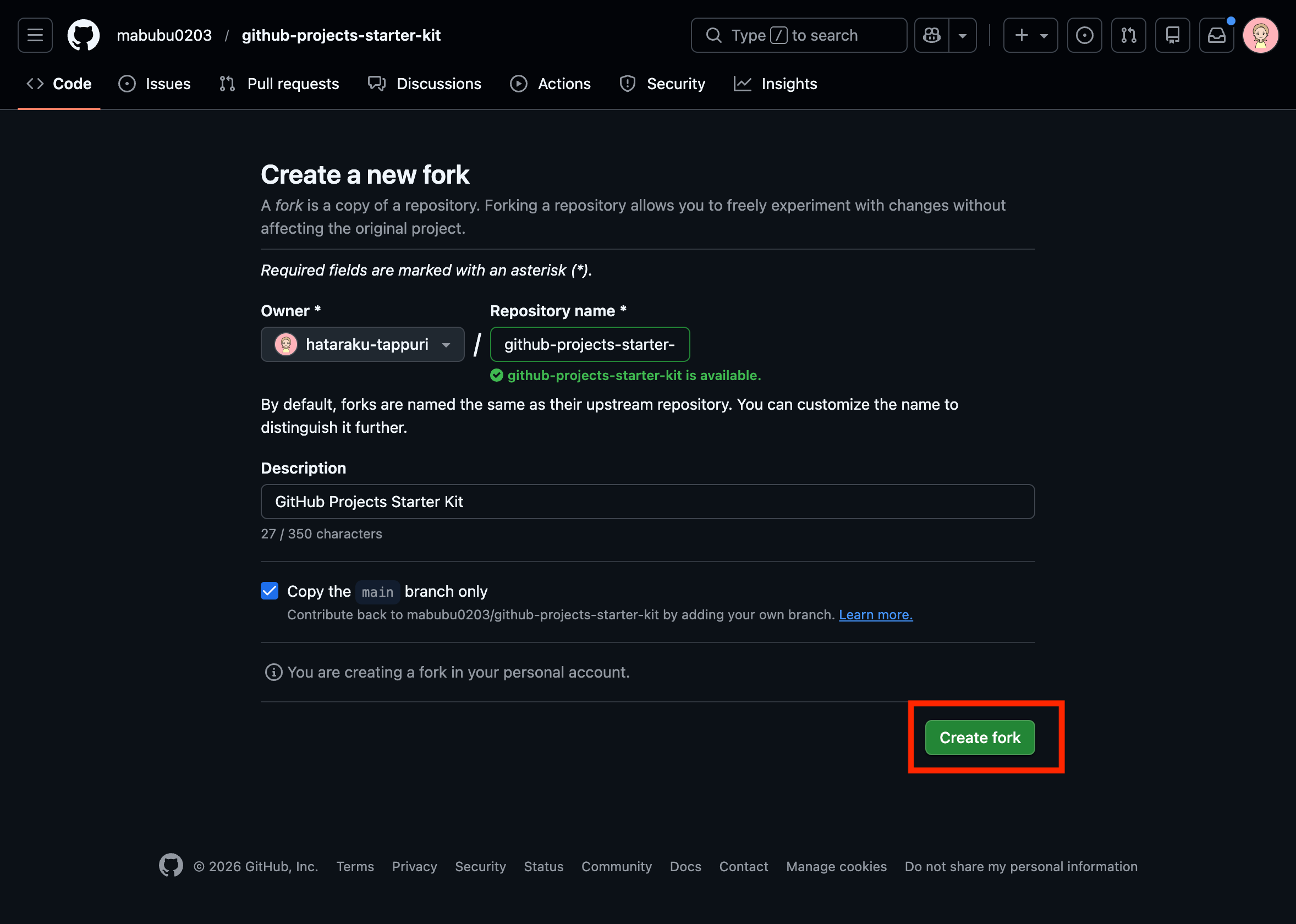Open the Status footer link

pyautogui.click(x=543, y=866)
